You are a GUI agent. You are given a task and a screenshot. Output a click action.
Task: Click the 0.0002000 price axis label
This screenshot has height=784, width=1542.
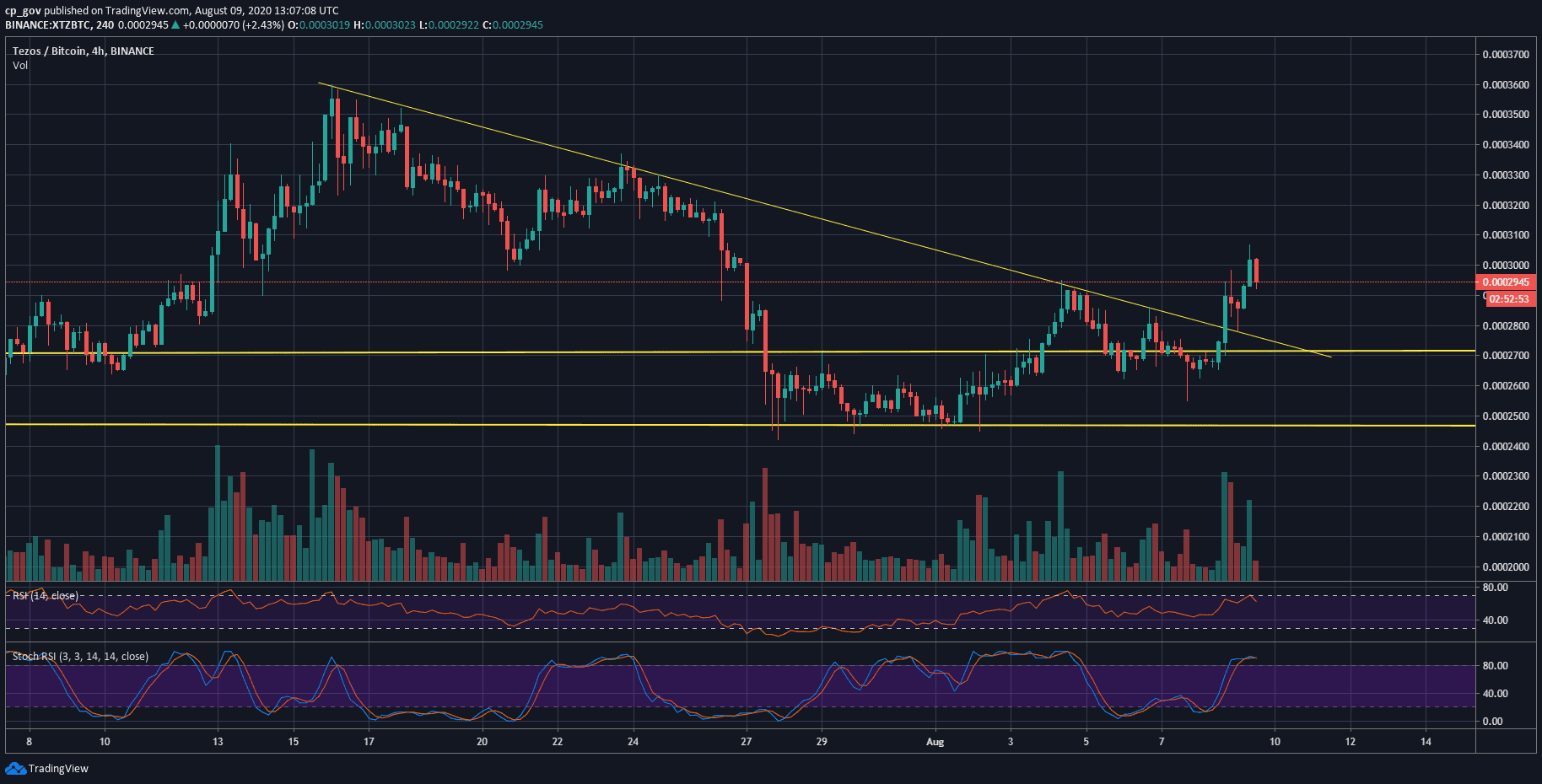1506,567
